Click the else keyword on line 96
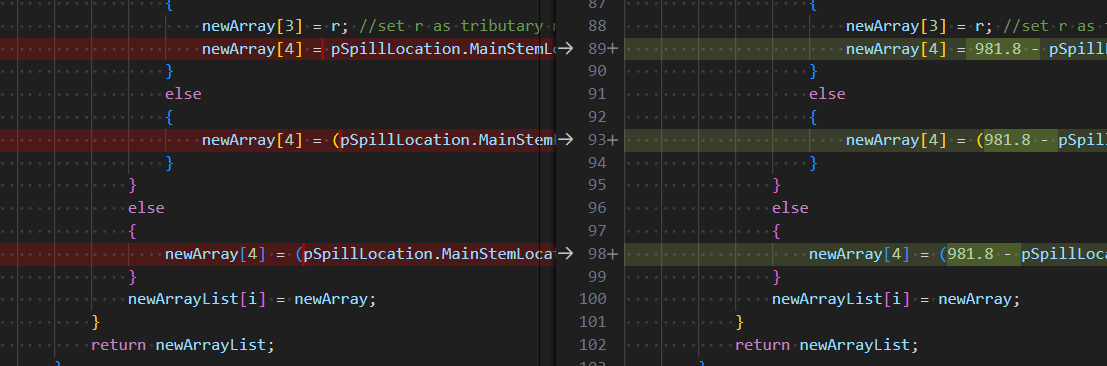This screenshot has width=1107, height=366. coord(790,208)
